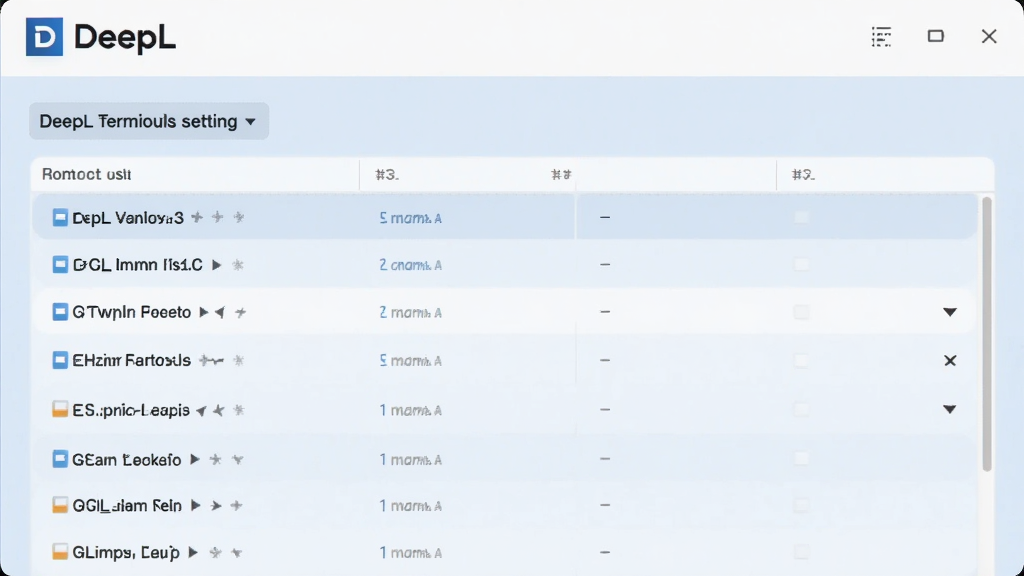Screen dimensions: 1024x576
Task: Expand the play arrow right after GTwpln Foeeto name
Action: (x=204, y=312)
